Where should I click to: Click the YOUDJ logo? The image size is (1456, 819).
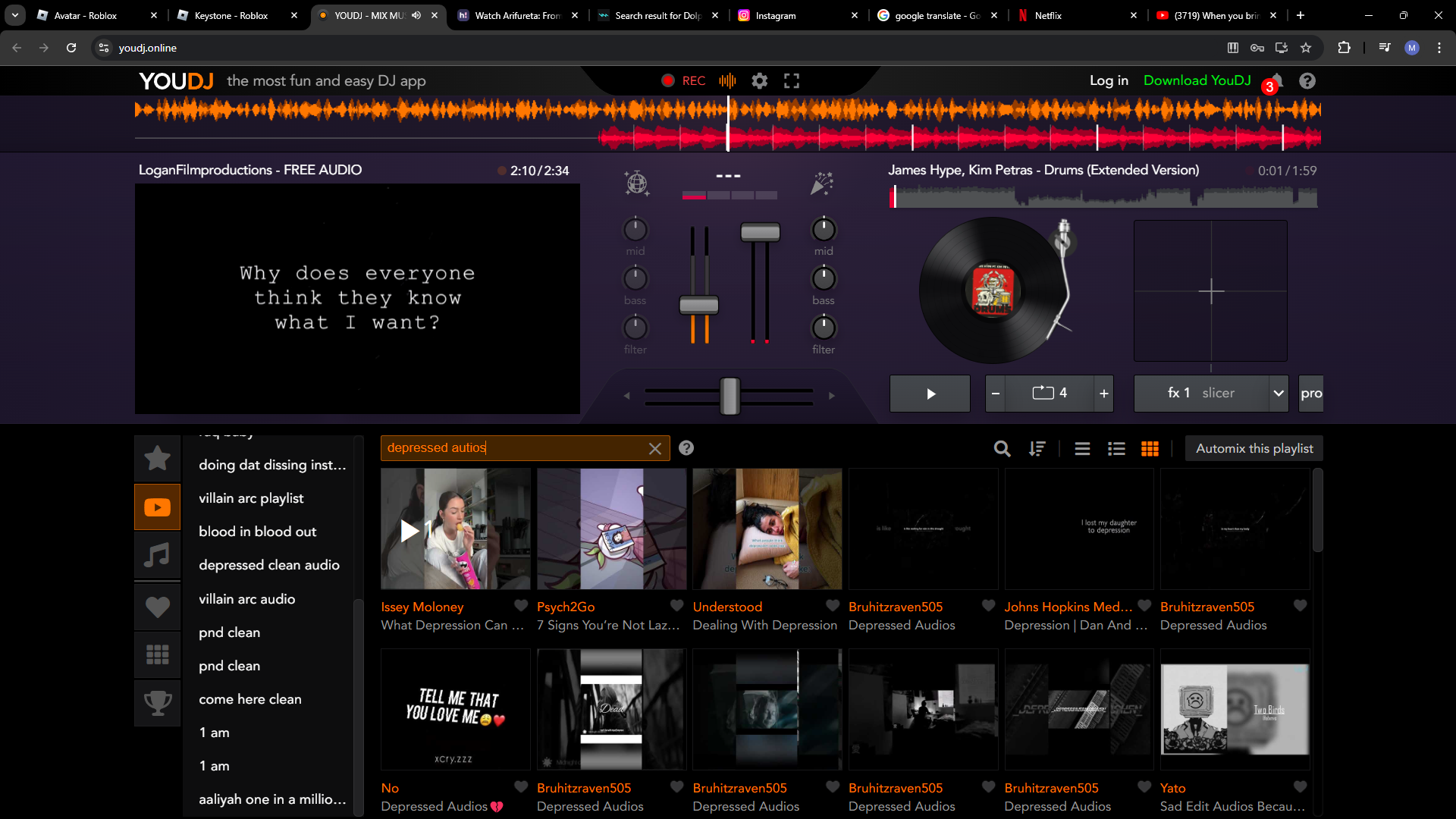(x=176, y=81)
